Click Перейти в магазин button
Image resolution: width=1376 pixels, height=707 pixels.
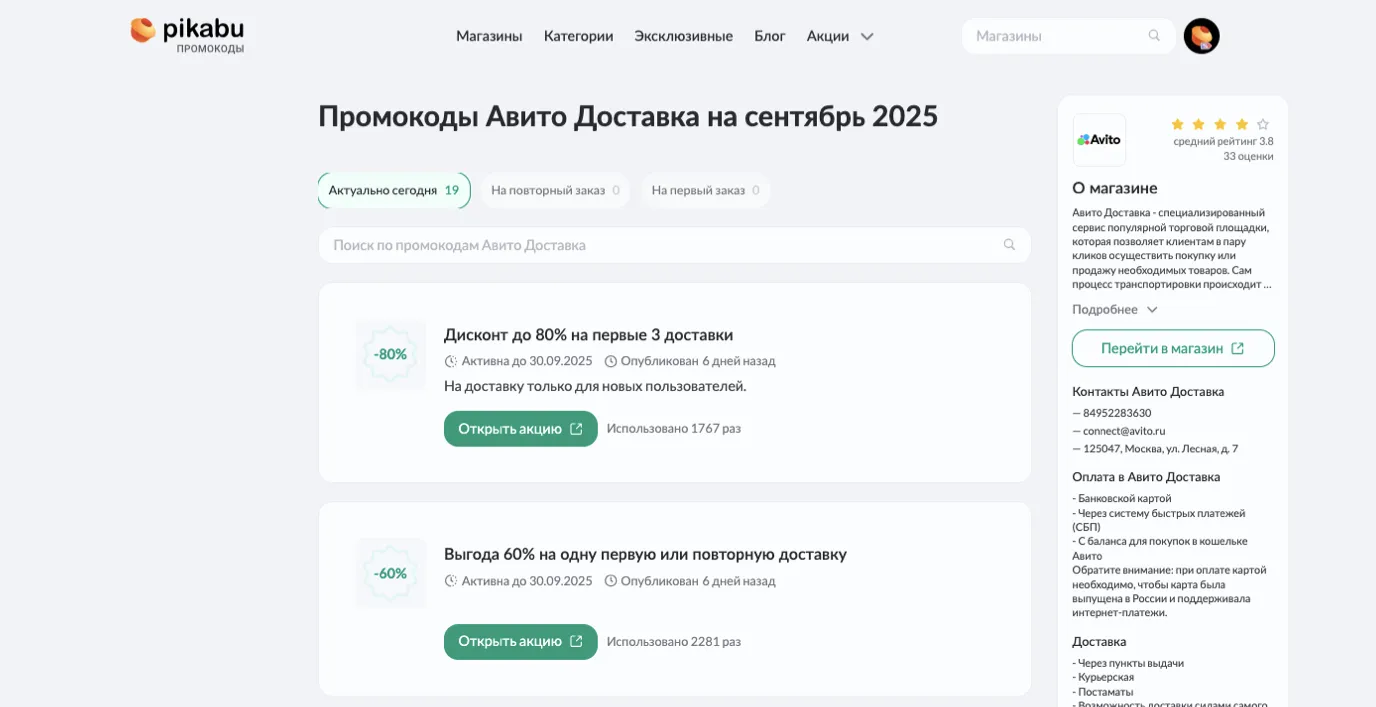[x=1173, y=348]
